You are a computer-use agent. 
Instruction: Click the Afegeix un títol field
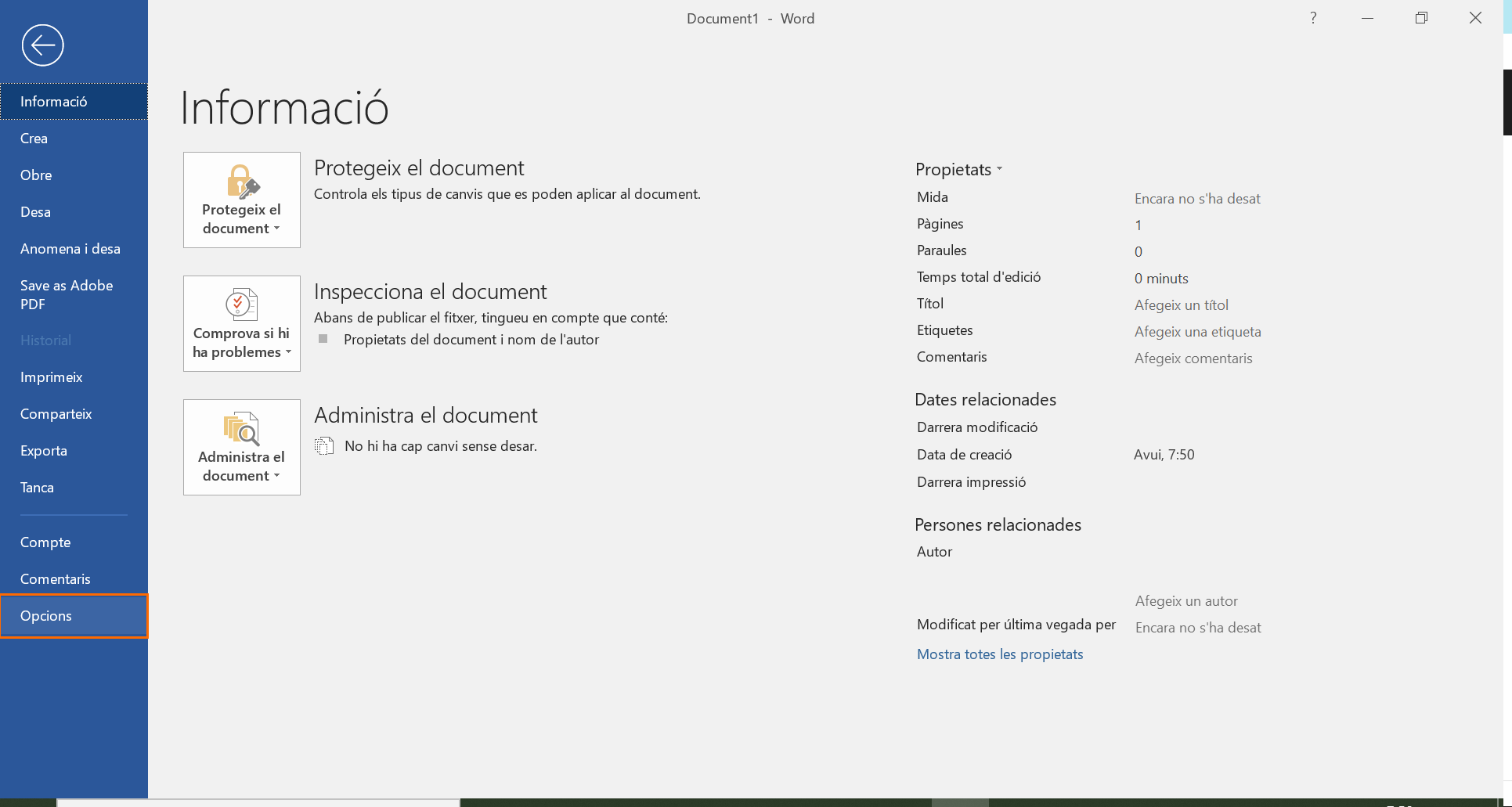(1182, 305)
